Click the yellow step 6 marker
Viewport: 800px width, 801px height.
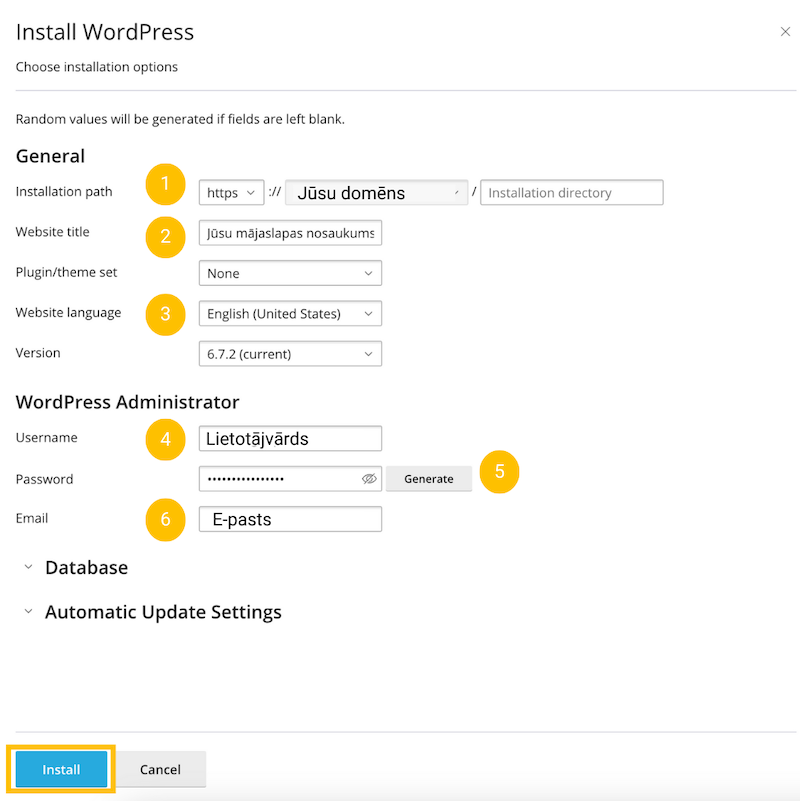coord(166,519)
